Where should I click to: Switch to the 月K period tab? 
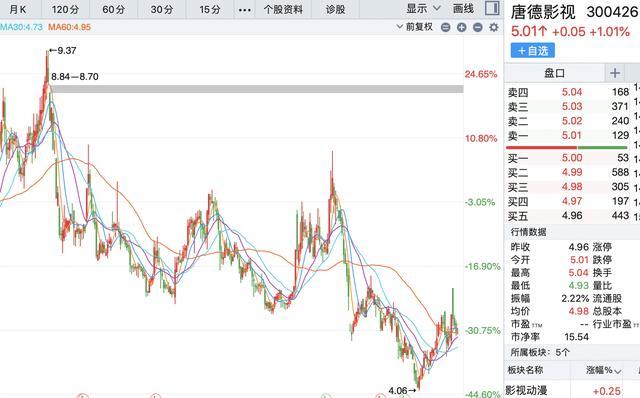18,9
